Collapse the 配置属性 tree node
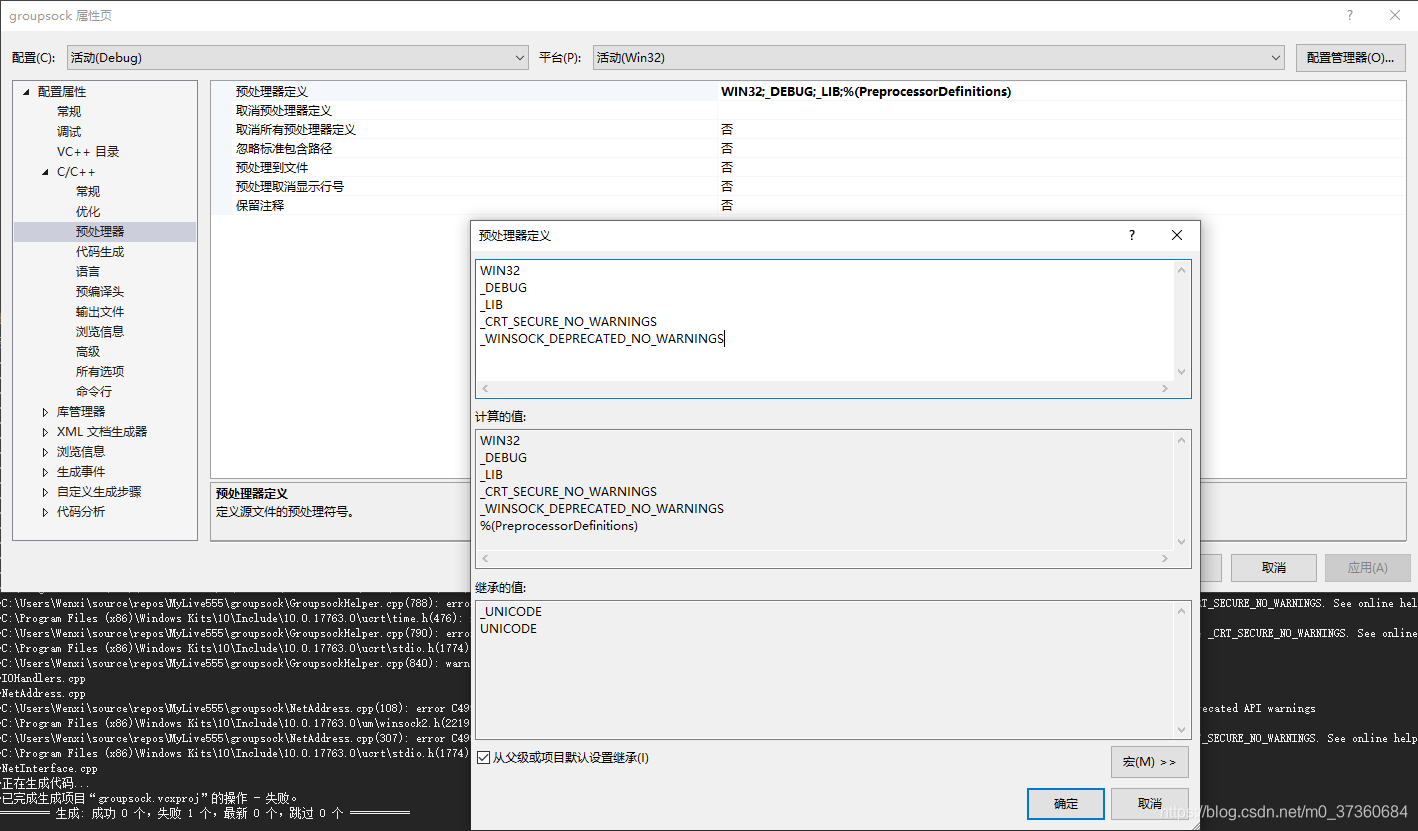Viewport: 1418px width, 831px height. point(27,92)
